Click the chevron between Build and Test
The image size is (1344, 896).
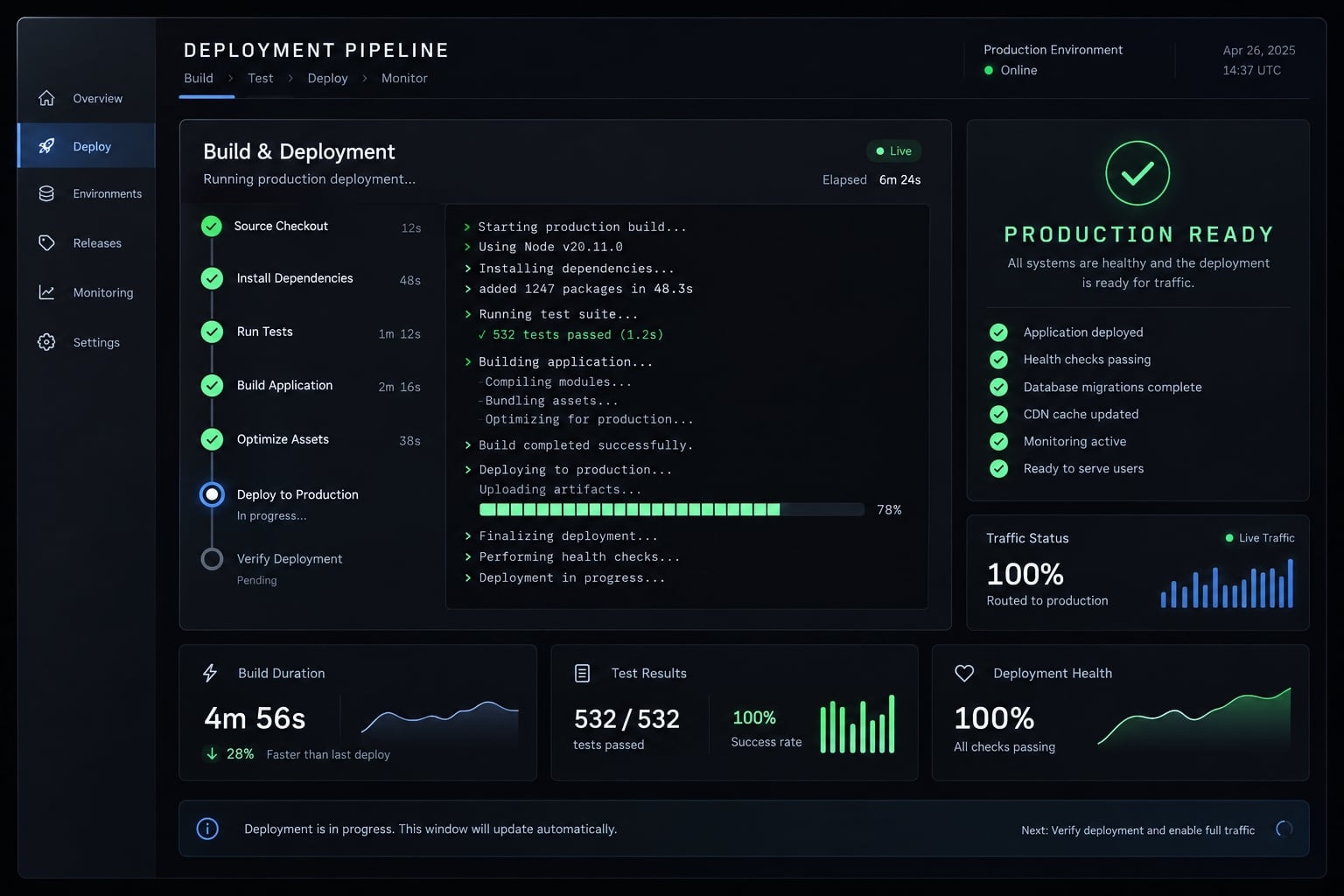230,78
